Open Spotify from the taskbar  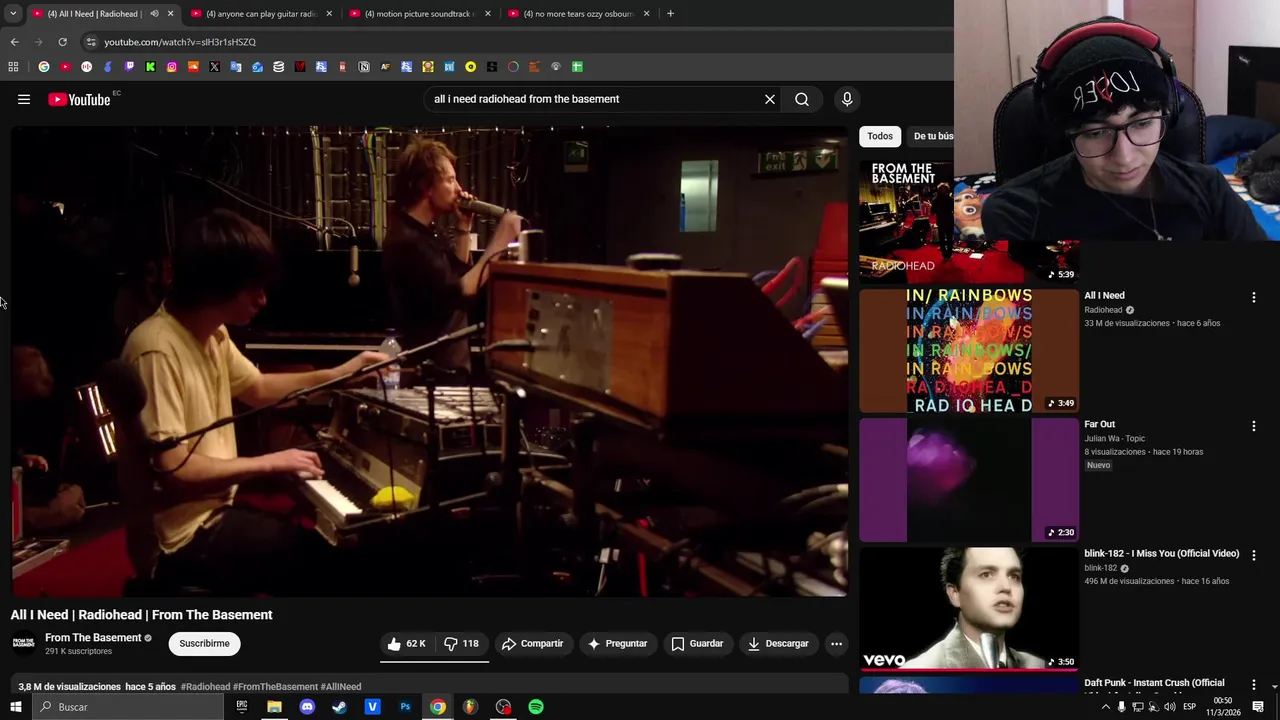[x=536, y=707]
